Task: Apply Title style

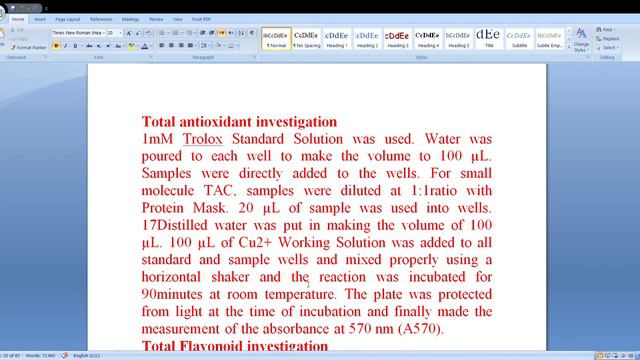Action: click(x=488, y=39)
